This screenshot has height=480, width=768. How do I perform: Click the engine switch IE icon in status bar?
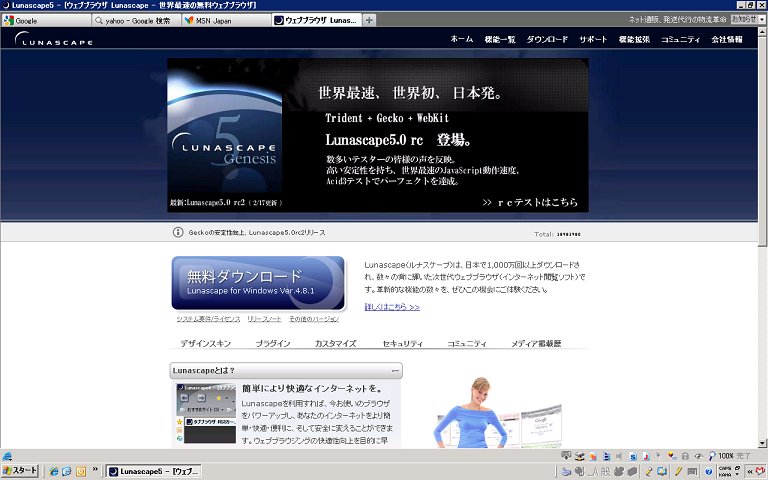tap(7, 456)
